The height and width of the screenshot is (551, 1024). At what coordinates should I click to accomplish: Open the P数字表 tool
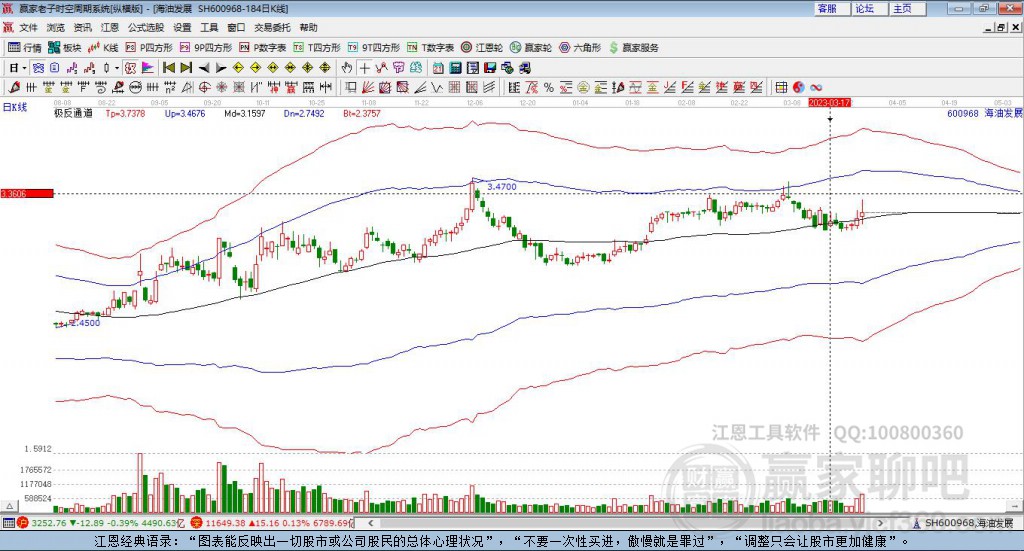click(263, 48)
